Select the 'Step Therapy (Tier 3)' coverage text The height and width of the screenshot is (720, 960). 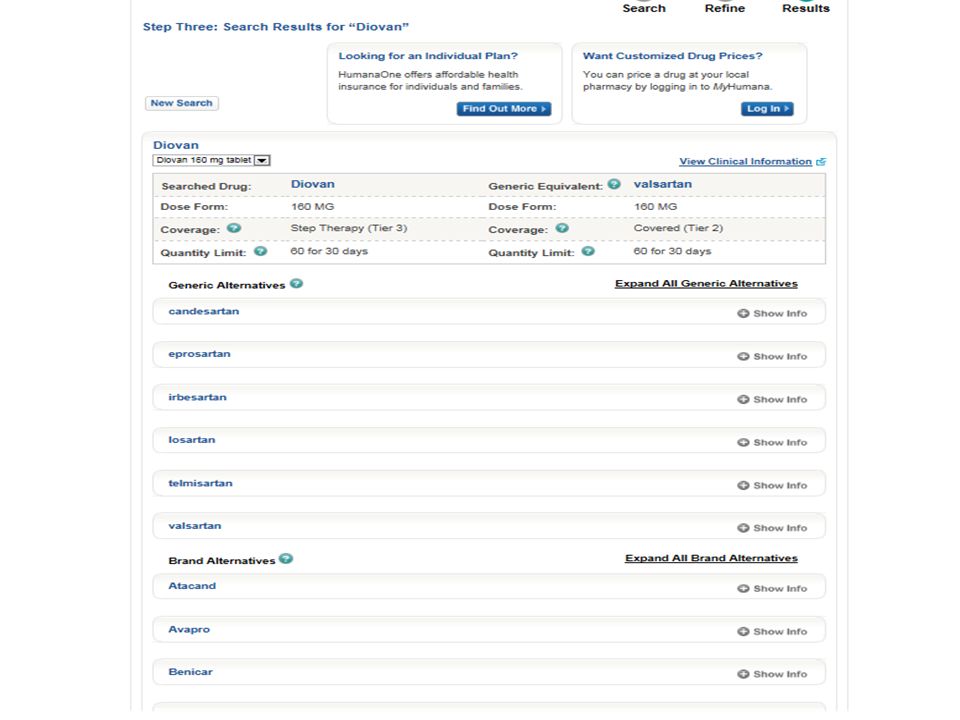point(349,228)
